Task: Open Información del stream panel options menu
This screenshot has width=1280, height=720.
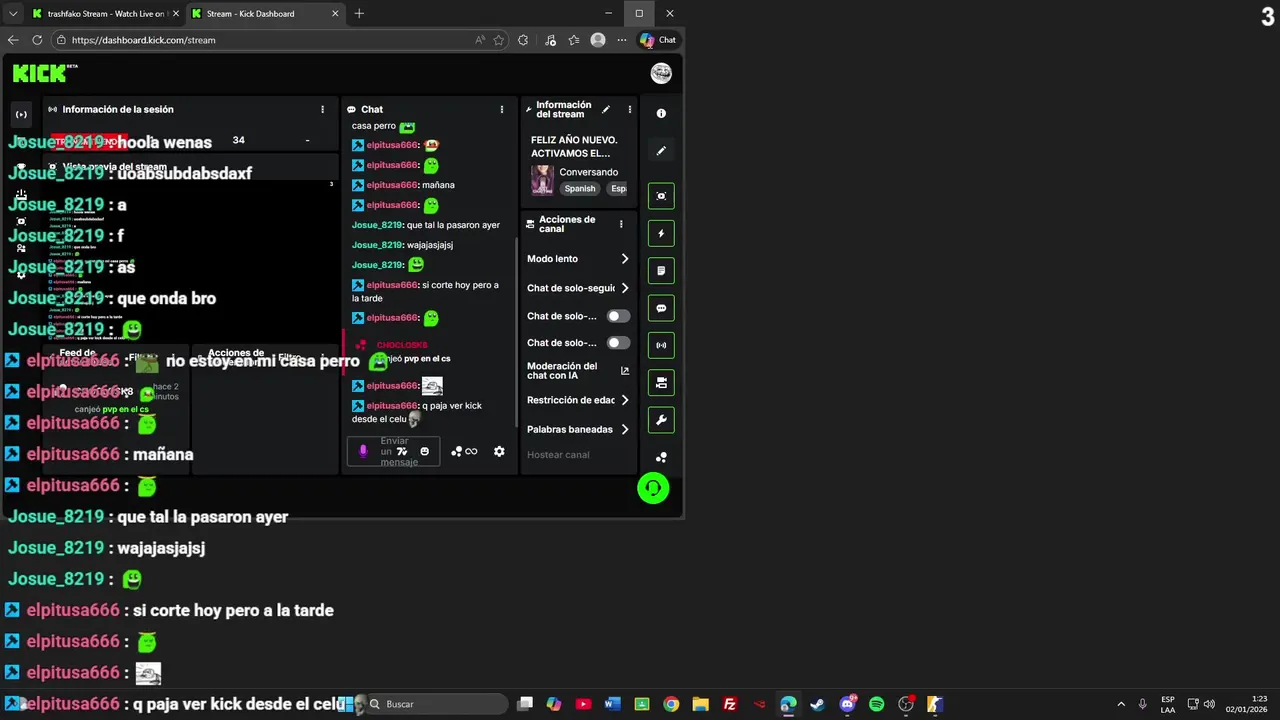Action: (x=629, y=109)
